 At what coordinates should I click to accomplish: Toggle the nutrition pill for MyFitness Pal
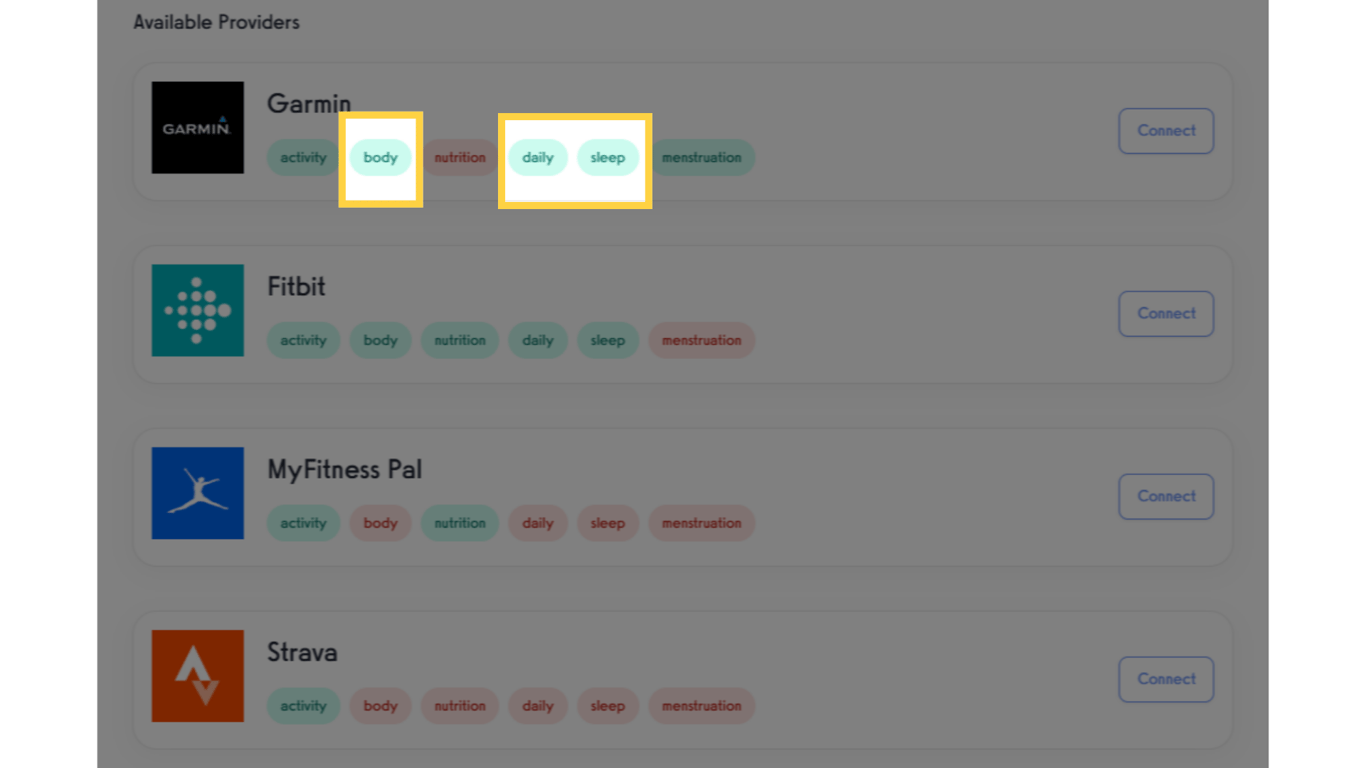point(460,523)
